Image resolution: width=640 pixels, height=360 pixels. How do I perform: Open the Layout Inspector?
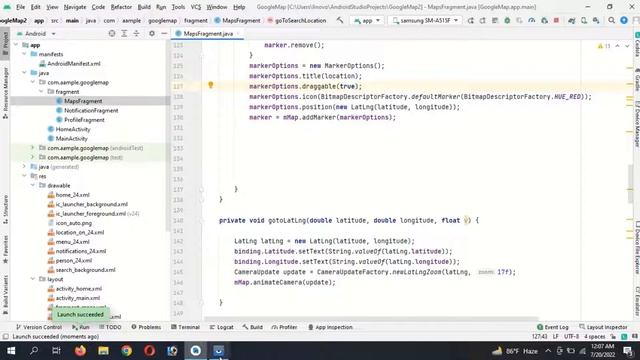[603, 327]
